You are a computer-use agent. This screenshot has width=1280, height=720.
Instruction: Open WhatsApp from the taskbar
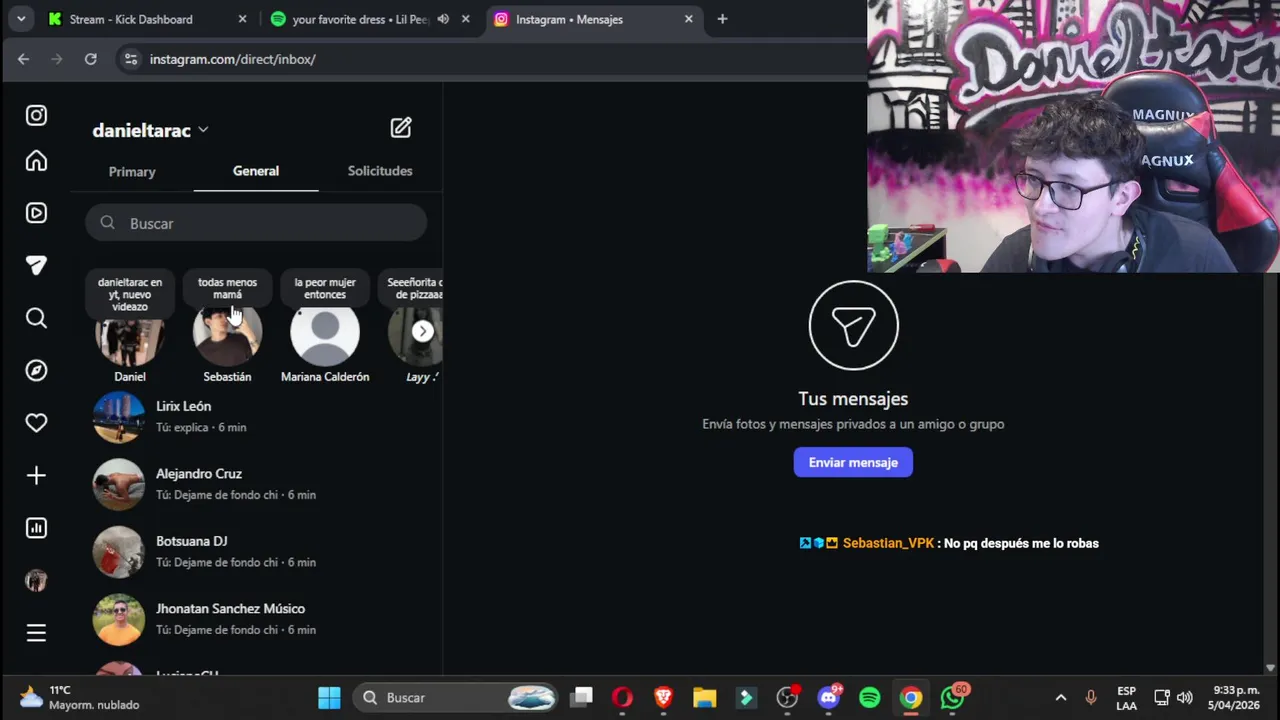952,697
